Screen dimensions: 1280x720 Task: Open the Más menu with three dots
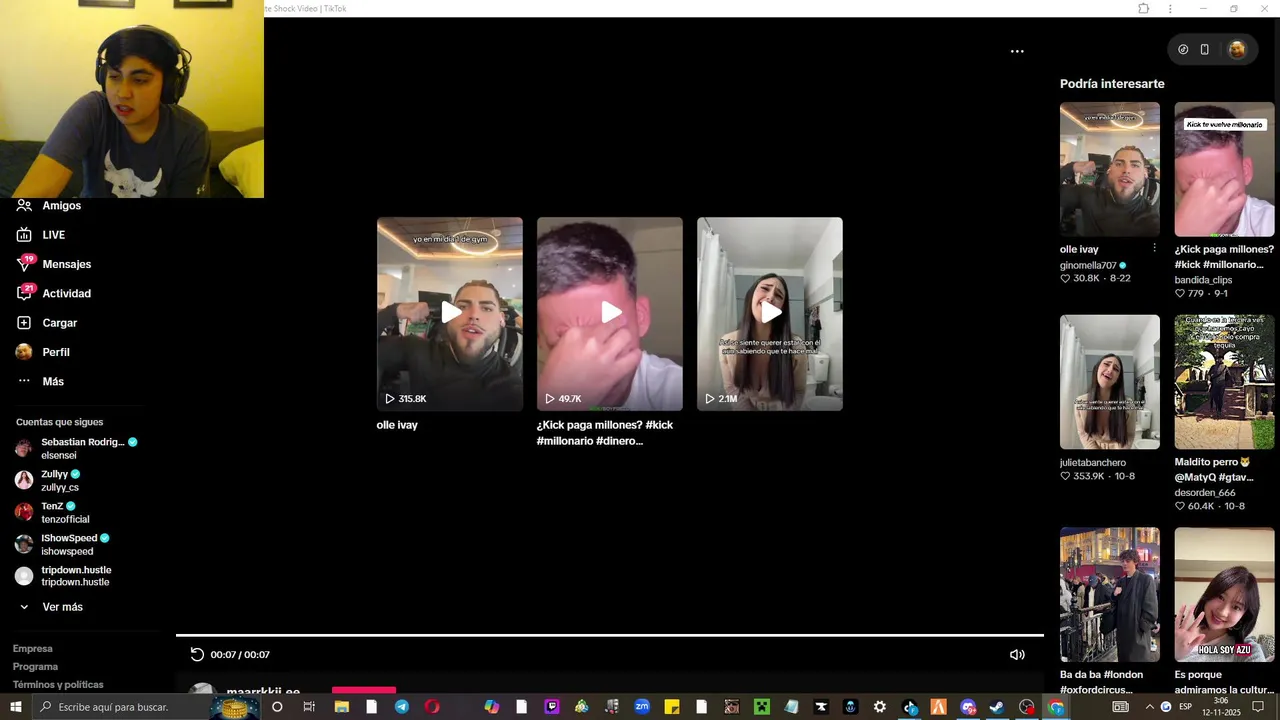pyautogui.click(x=52, y=382)
